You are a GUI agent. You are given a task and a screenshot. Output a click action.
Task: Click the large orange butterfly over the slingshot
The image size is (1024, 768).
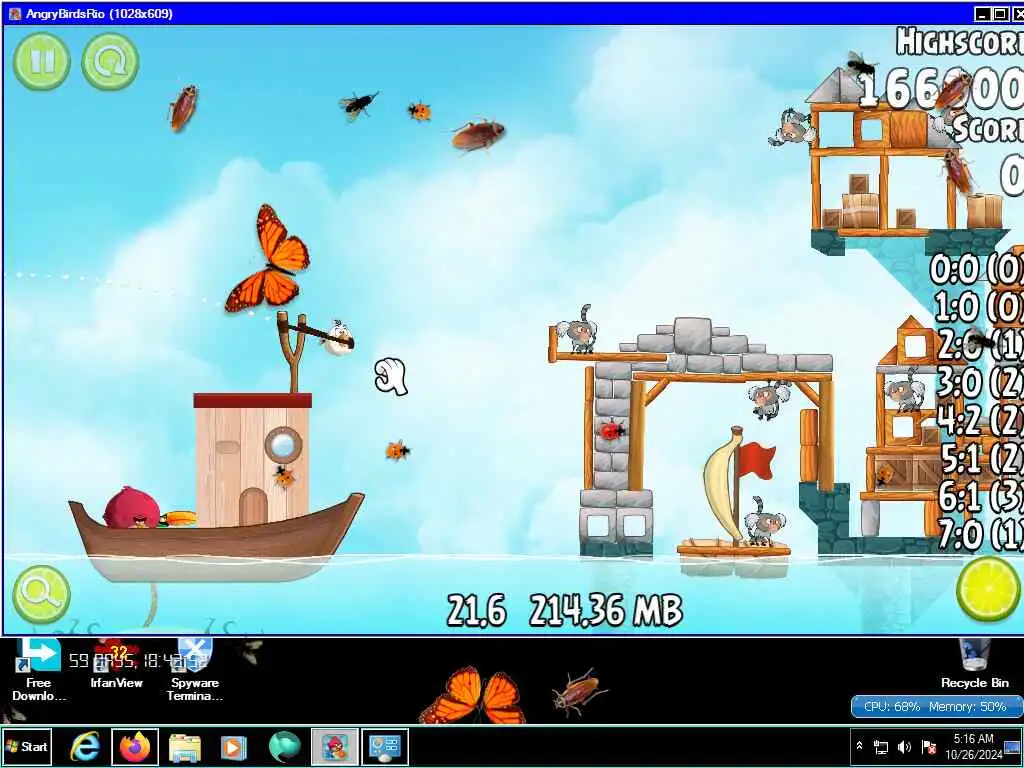click(268, 260)
